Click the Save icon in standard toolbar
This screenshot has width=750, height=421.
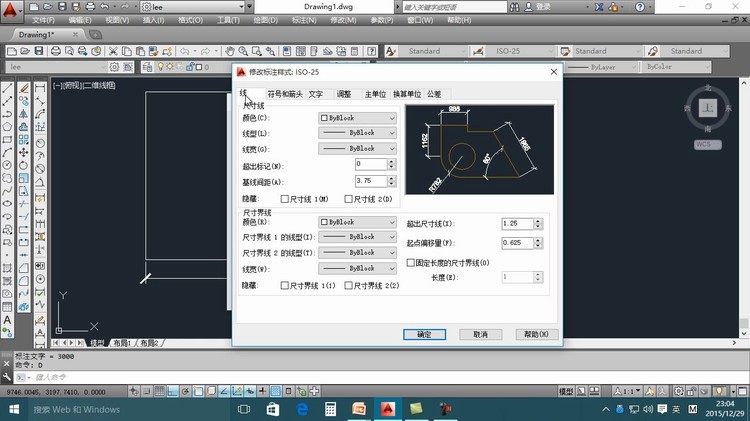tap(39, 51)
